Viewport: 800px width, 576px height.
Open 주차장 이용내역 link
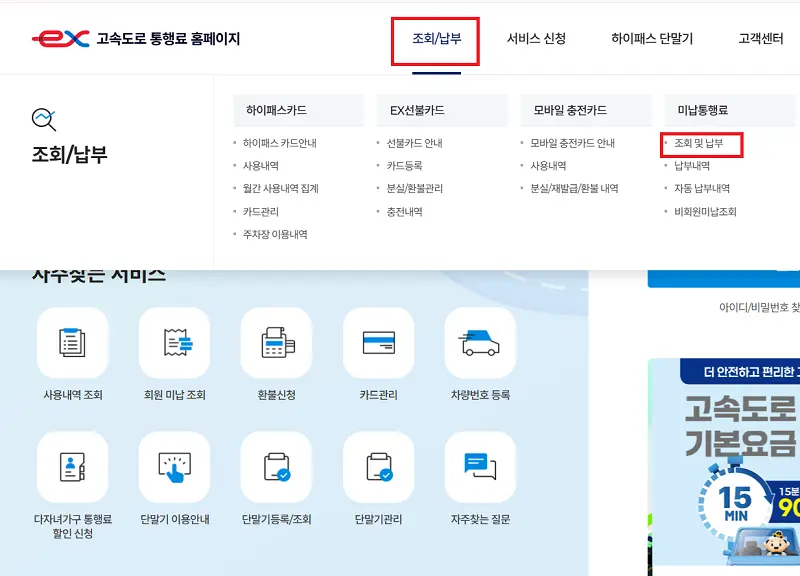pos(275,234)
